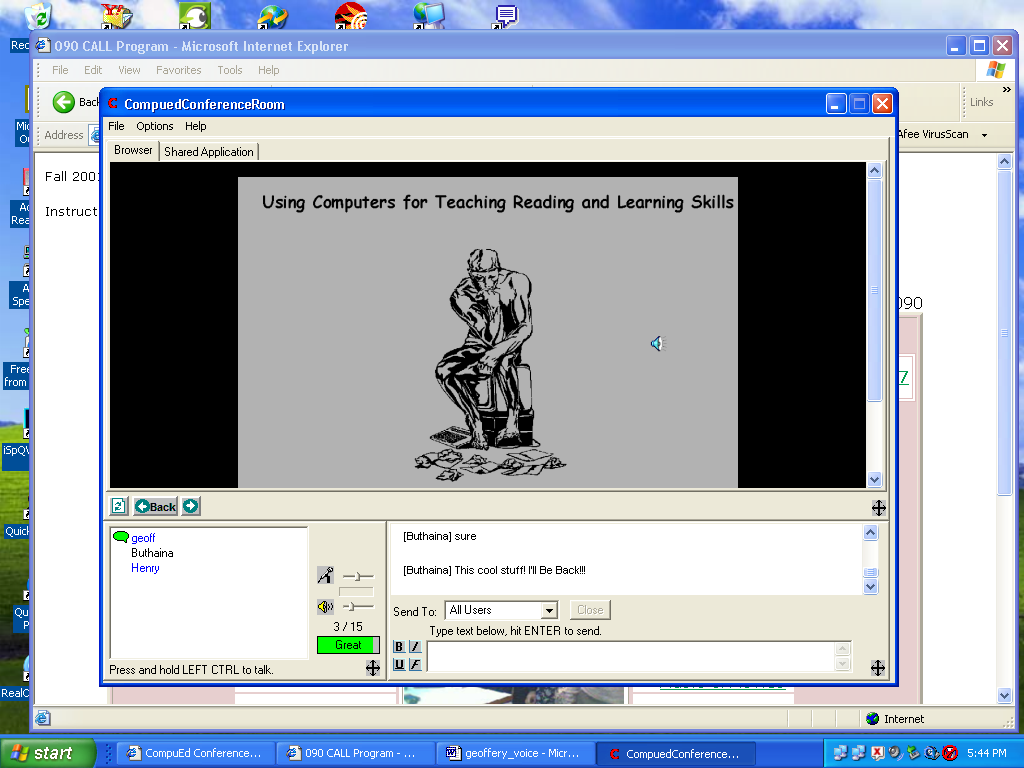Click the Thinker image on the slide

(490, 366)
